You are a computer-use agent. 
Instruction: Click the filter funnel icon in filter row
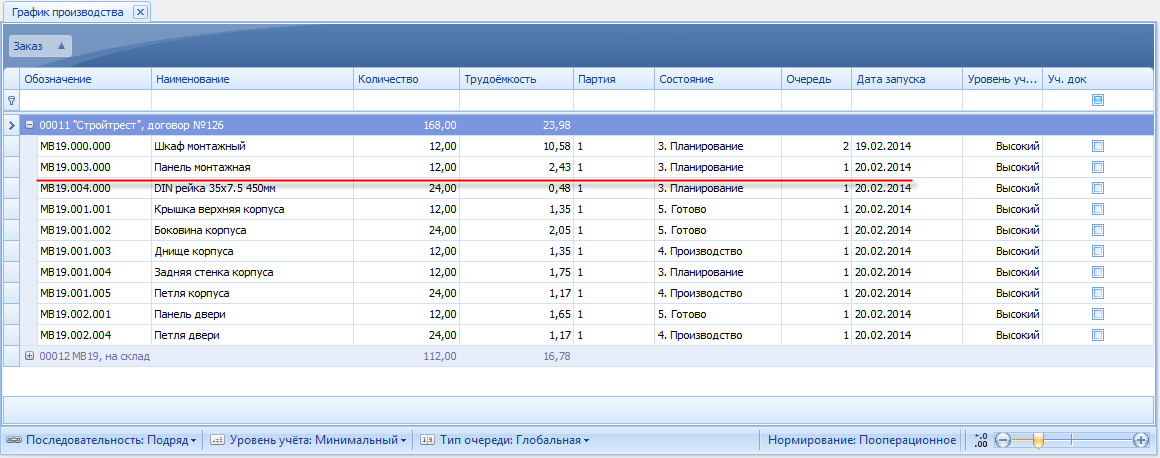tap(11, 100)
